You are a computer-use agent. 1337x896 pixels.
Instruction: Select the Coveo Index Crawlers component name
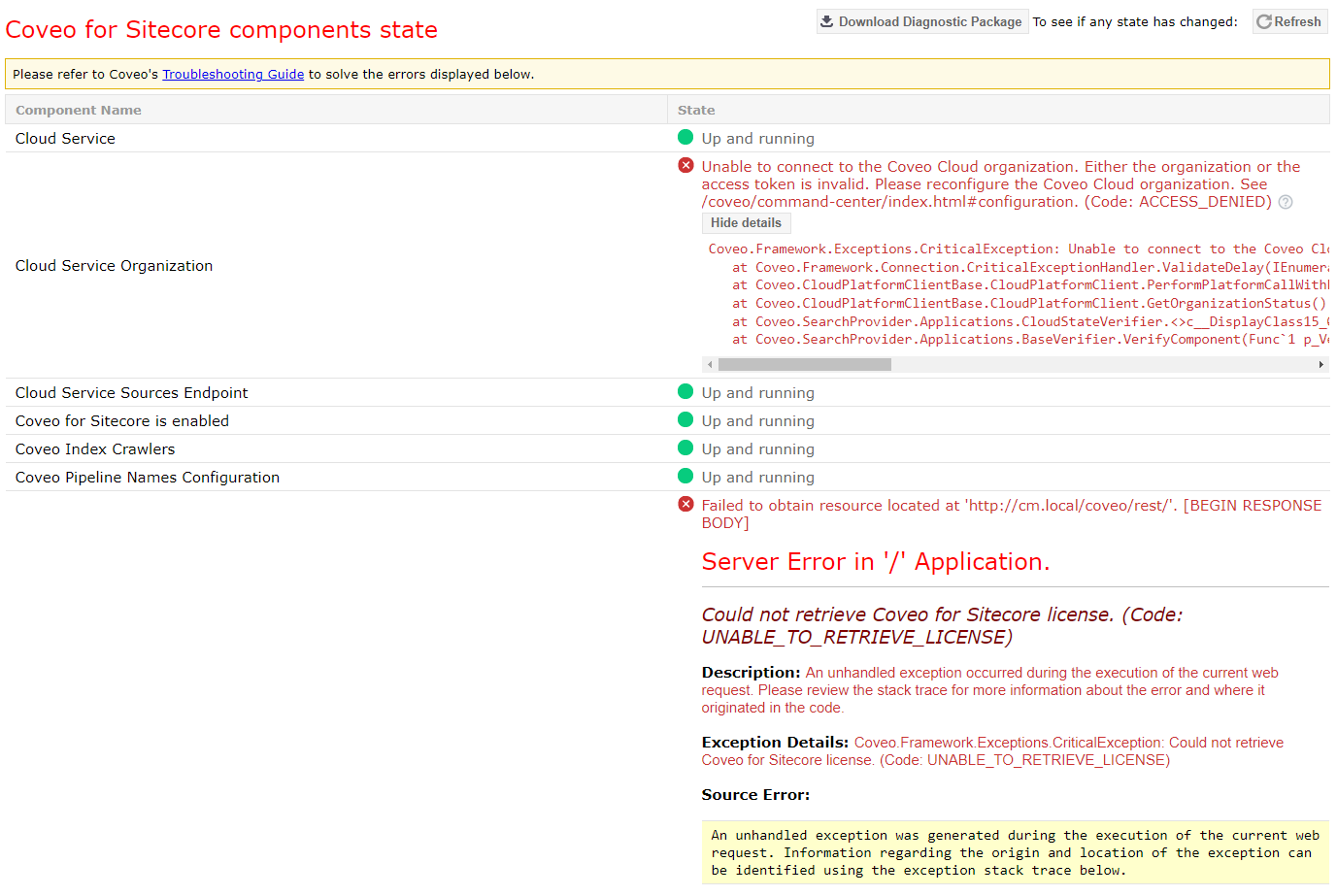95,449
